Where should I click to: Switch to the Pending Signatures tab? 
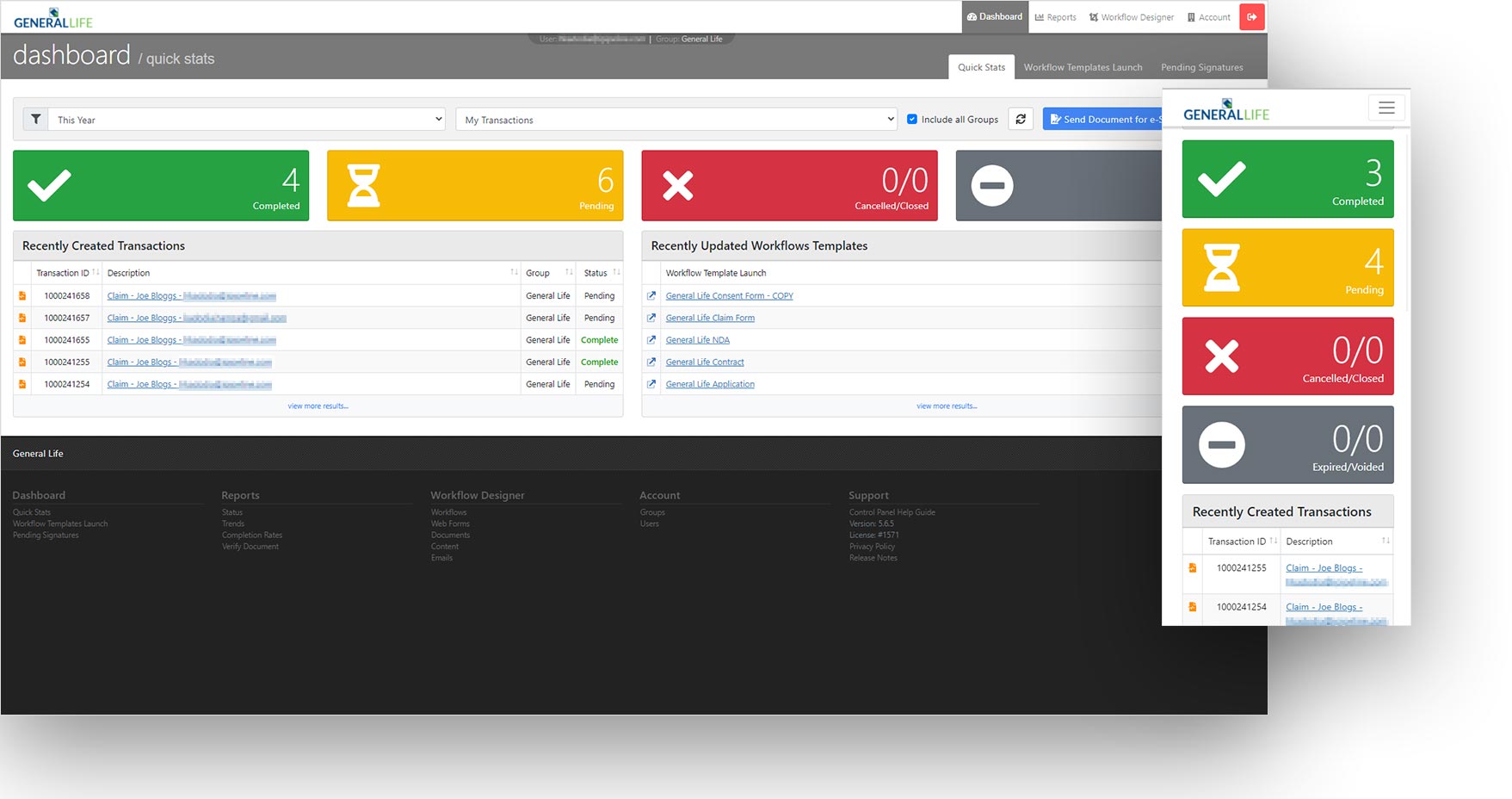[1201, 67]
